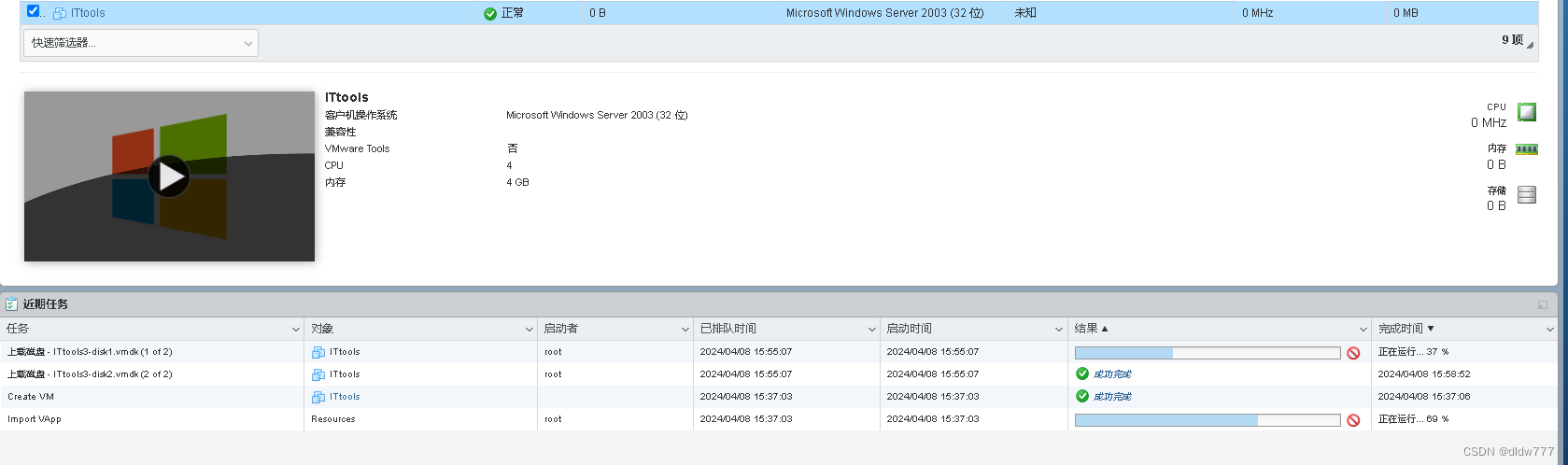1568x465 pixels.
Task: Click the 0 MHz cell in the ITtools list row
Action: (x=1258, y=13)
